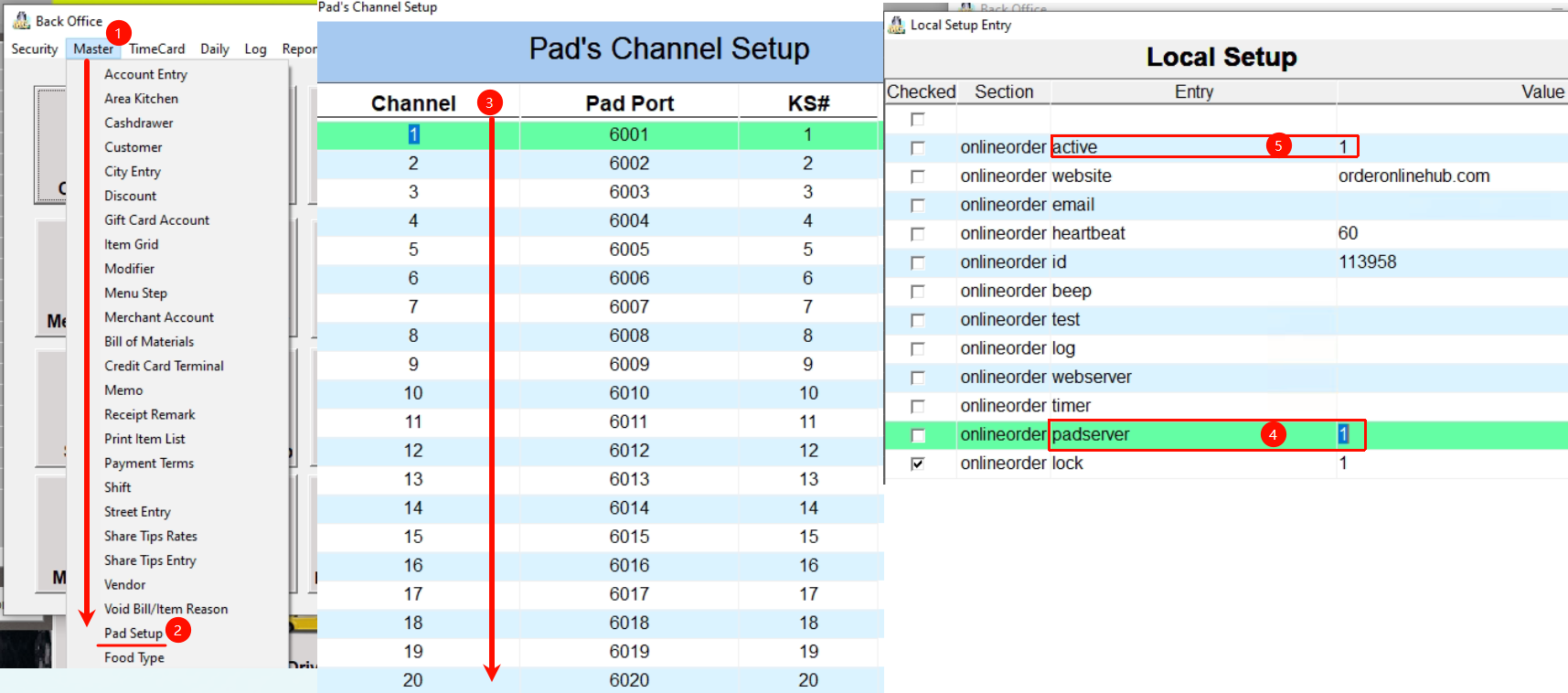Image resolution: width=1568 pixels, height=693 pixels.
Task: Click the Value column header
Action: click(1541, 92)
